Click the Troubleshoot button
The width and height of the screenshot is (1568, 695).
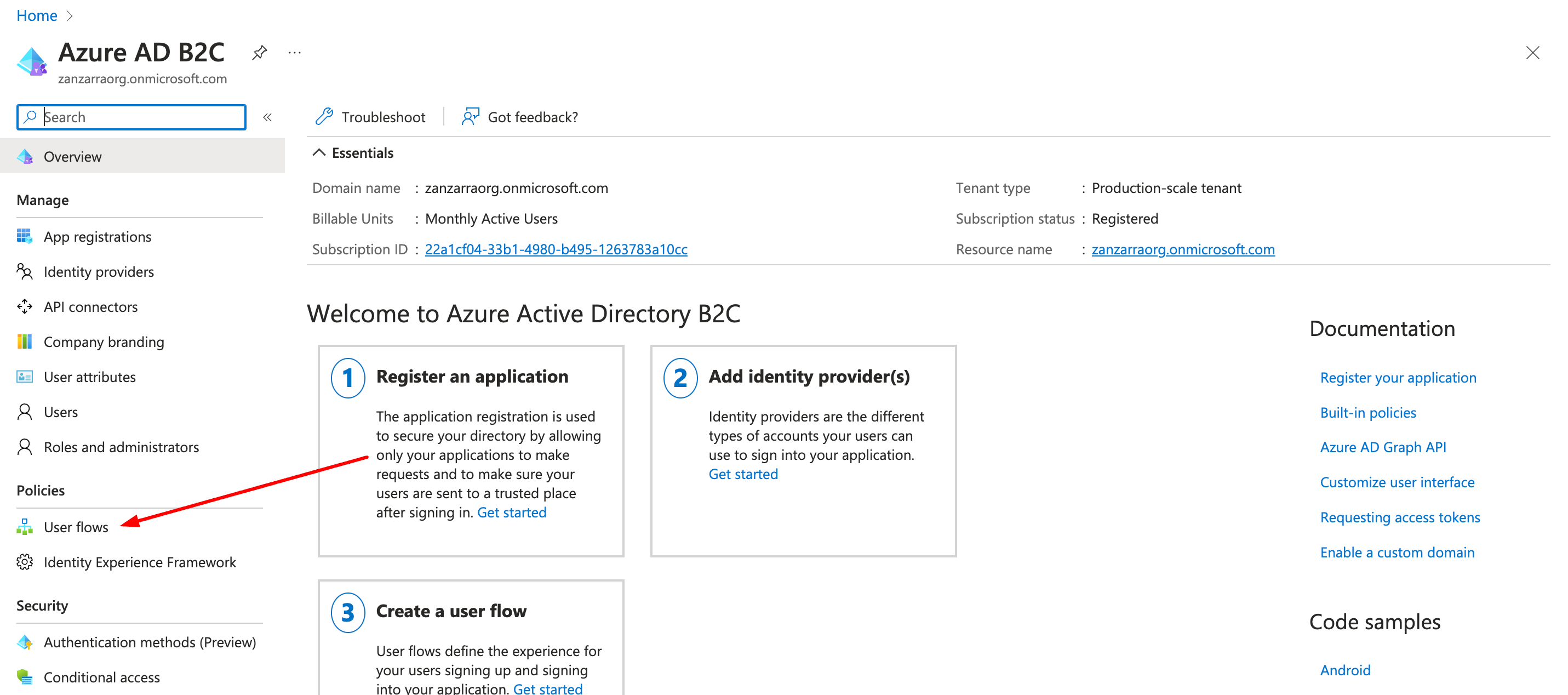(371, 116)
